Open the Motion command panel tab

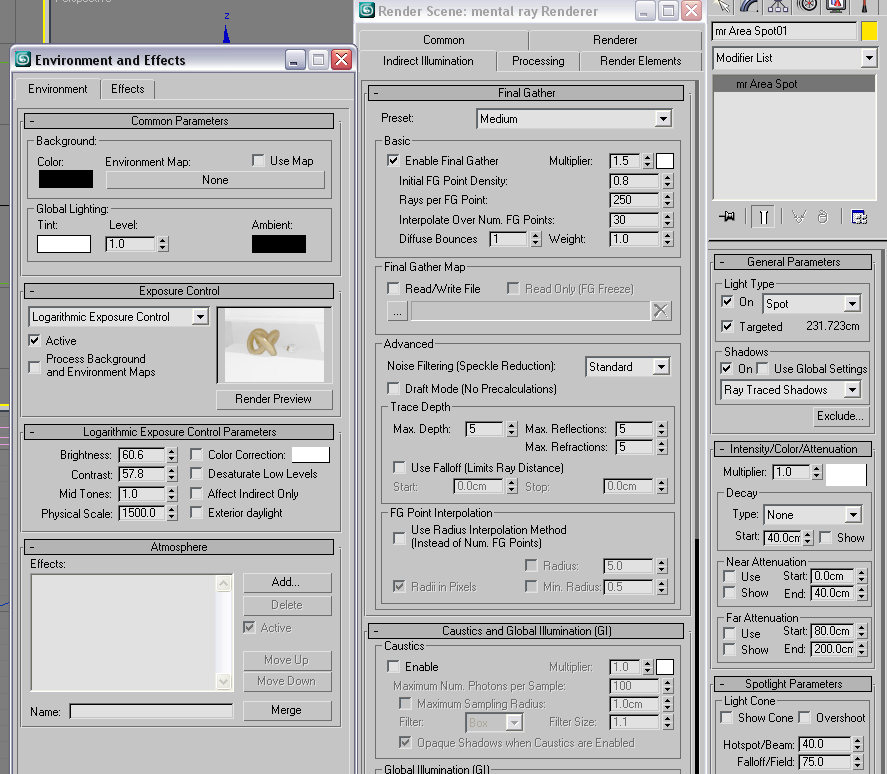tap(807, 6)
